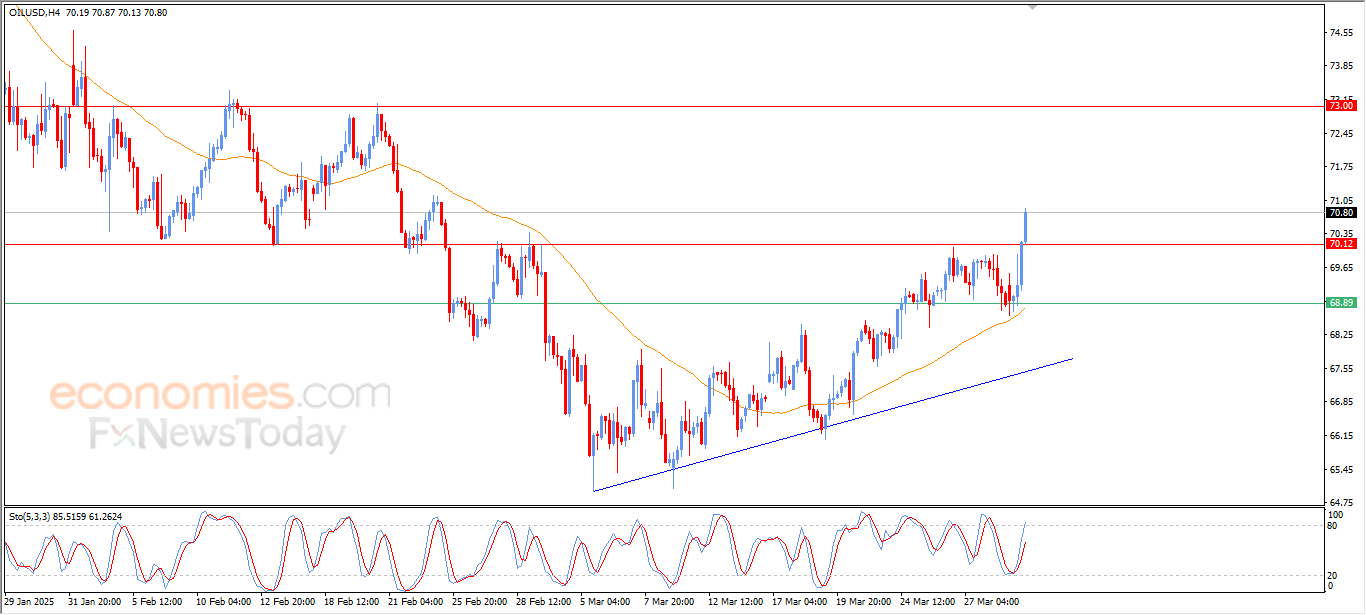Click the latest blue bullish candle
Screen dimensions: 1366x615
[x=1026, y=227]
